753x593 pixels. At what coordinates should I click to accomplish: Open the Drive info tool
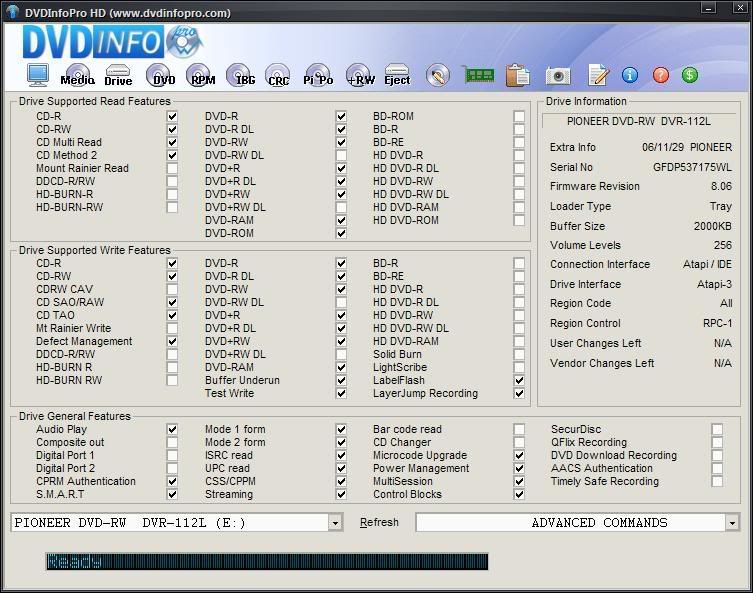pos(118,75)
